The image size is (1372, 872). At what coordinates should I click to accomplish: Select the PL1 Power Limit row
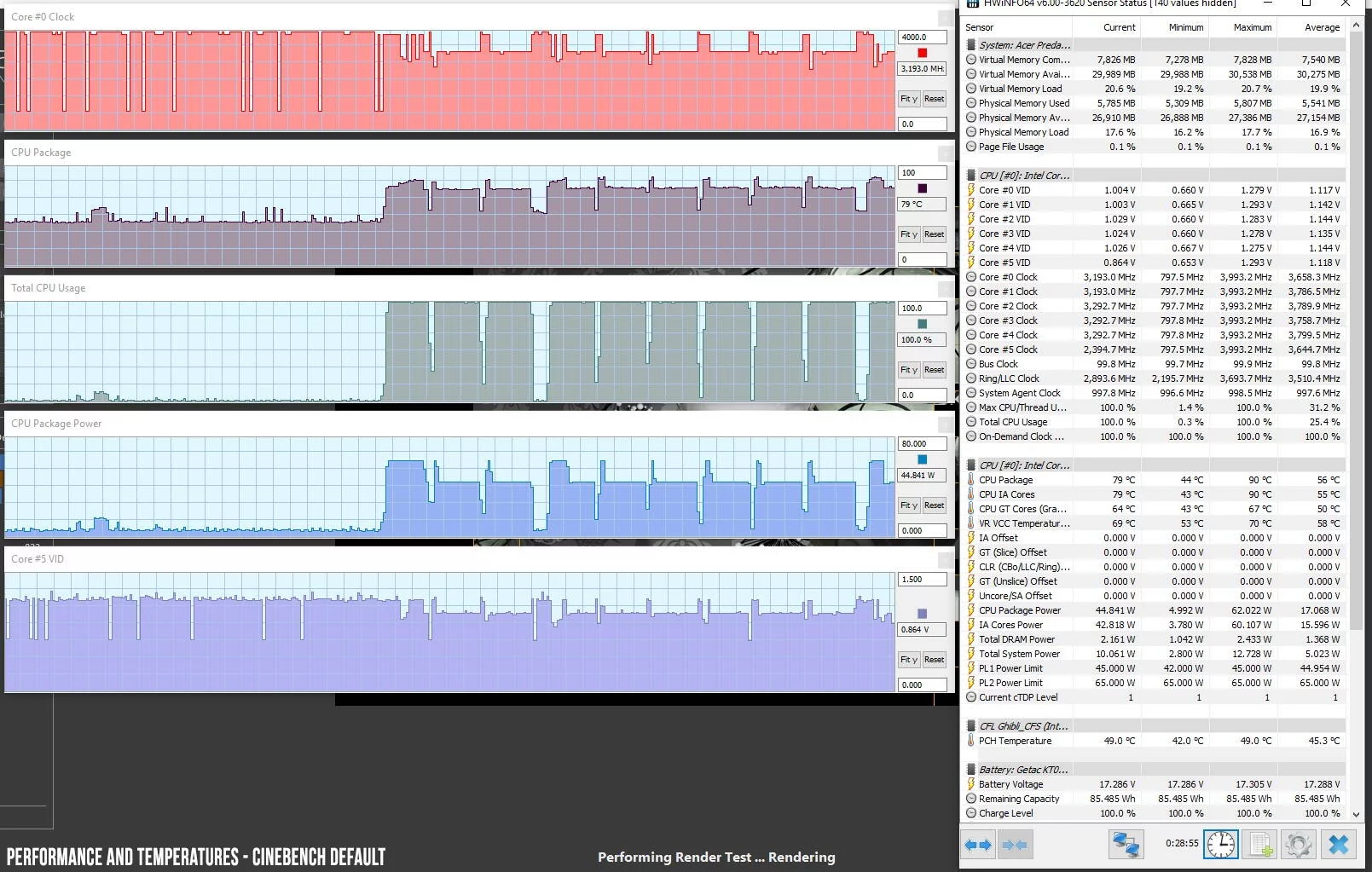pos(1154,668)
